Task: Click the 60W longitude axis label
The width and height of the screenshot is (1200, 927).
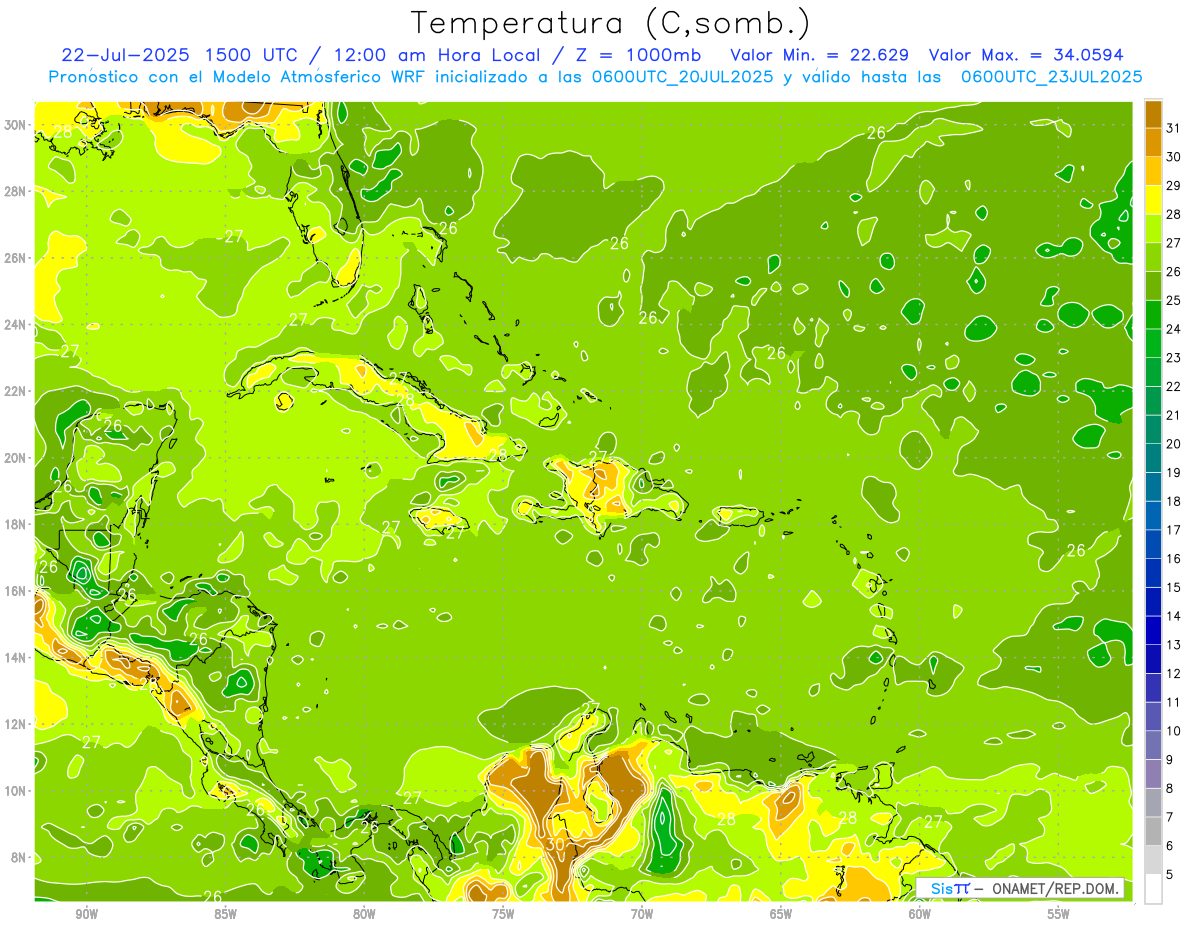Action: pos(920,913)
